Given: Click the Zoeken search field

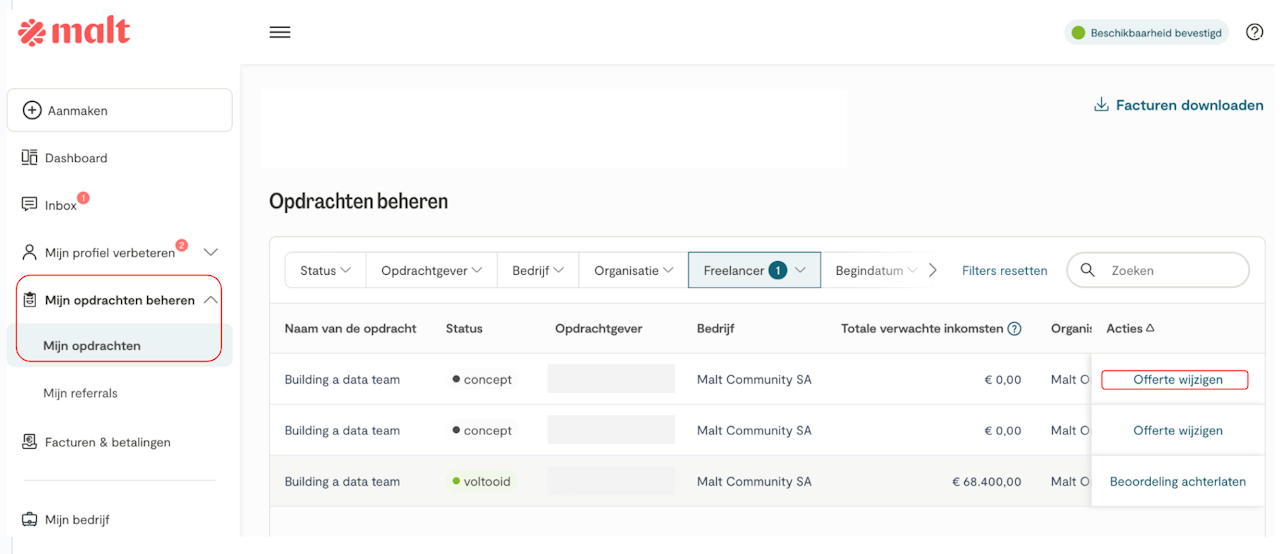Looking at the screenshot, I should click(x=1170, y=270).
